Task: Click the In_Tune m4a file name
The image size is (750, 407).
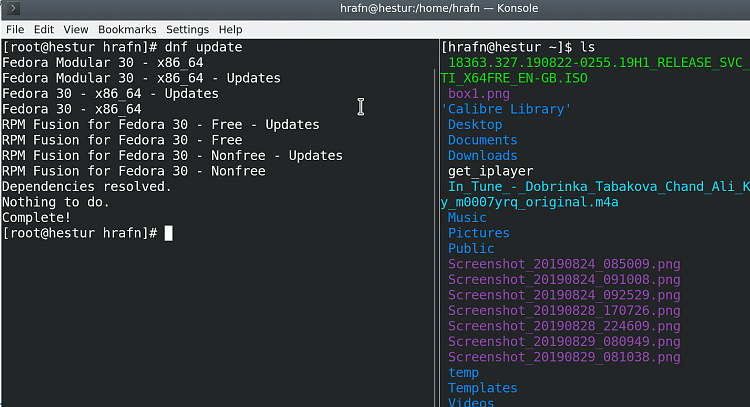Action: pyautogui.click(x=595, y=194)
